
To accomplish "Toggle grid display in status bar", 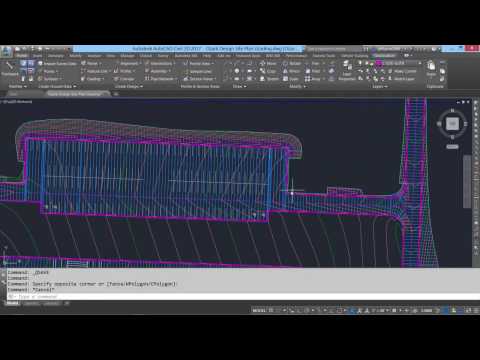I will click(271, 310).
